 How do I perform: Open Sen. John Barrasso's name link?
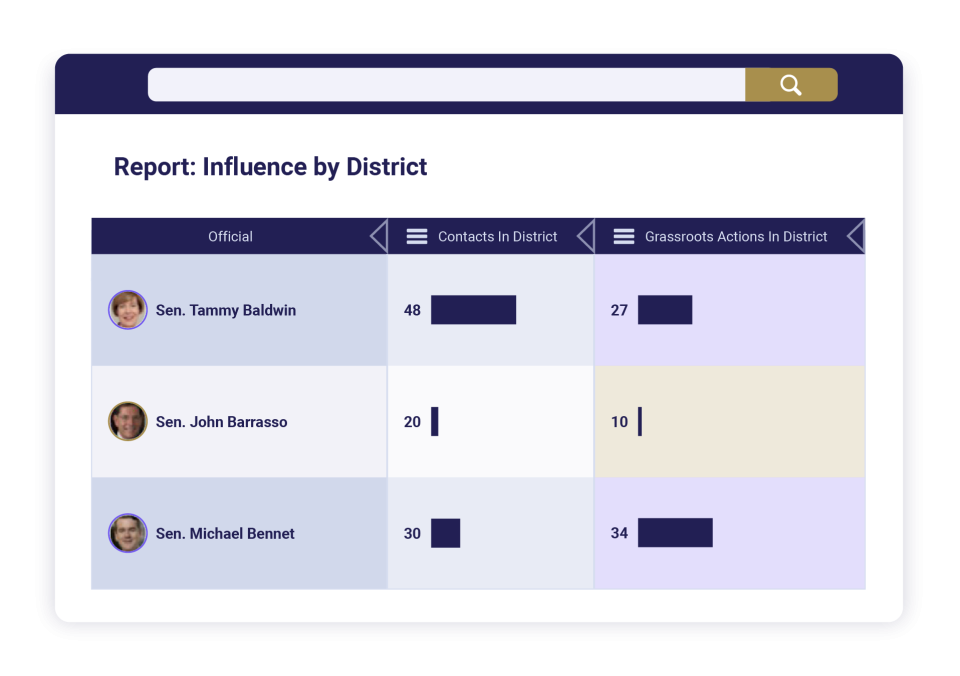(x=221, y=422)
